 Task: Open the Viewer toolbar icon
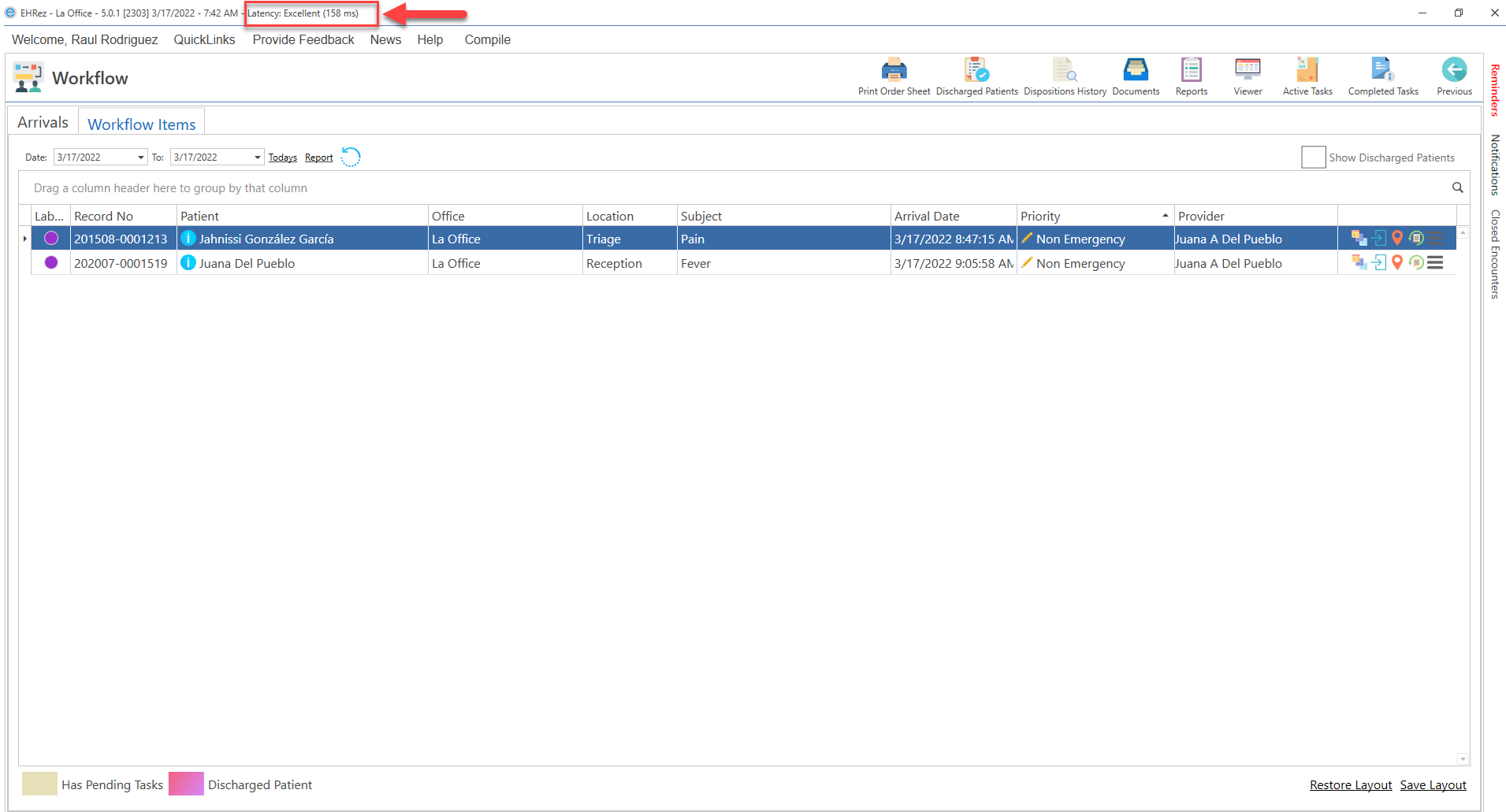click(1248, 70)
